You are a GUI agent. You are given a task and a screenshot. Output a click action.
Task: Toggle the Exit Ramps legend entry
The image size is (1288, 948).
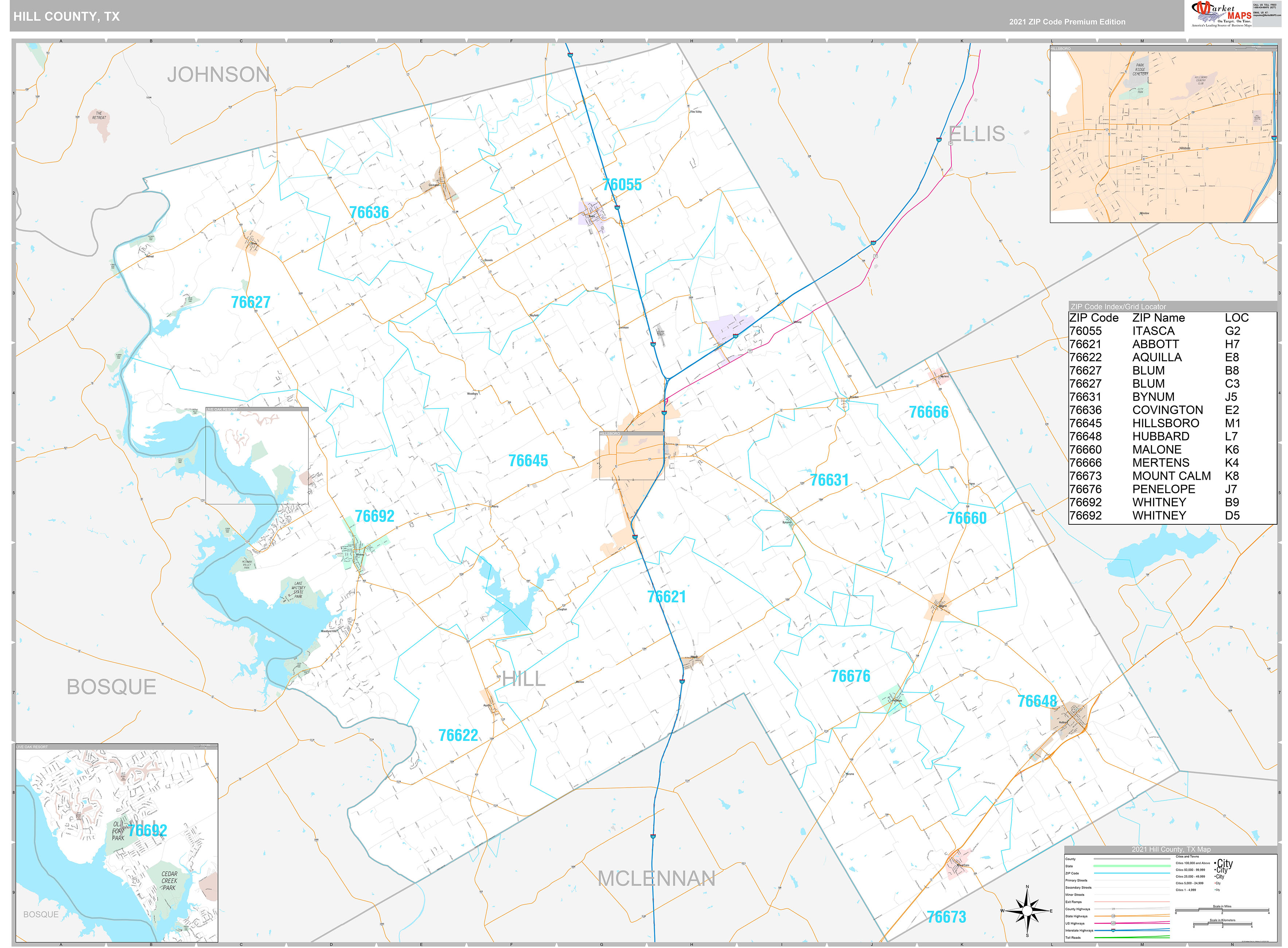point(1132,902)
